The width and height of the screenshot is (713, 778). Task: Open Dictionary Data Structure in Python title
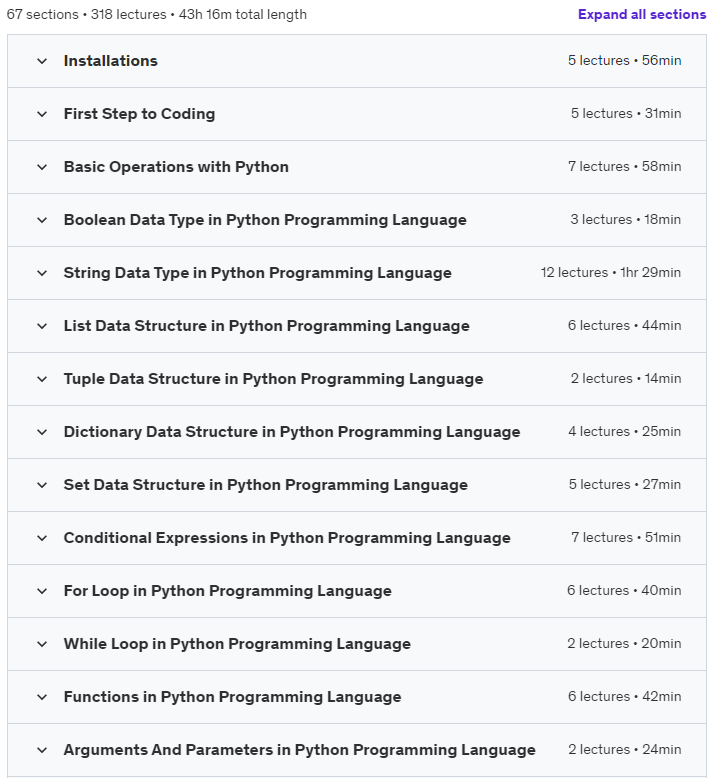[292, 432]
